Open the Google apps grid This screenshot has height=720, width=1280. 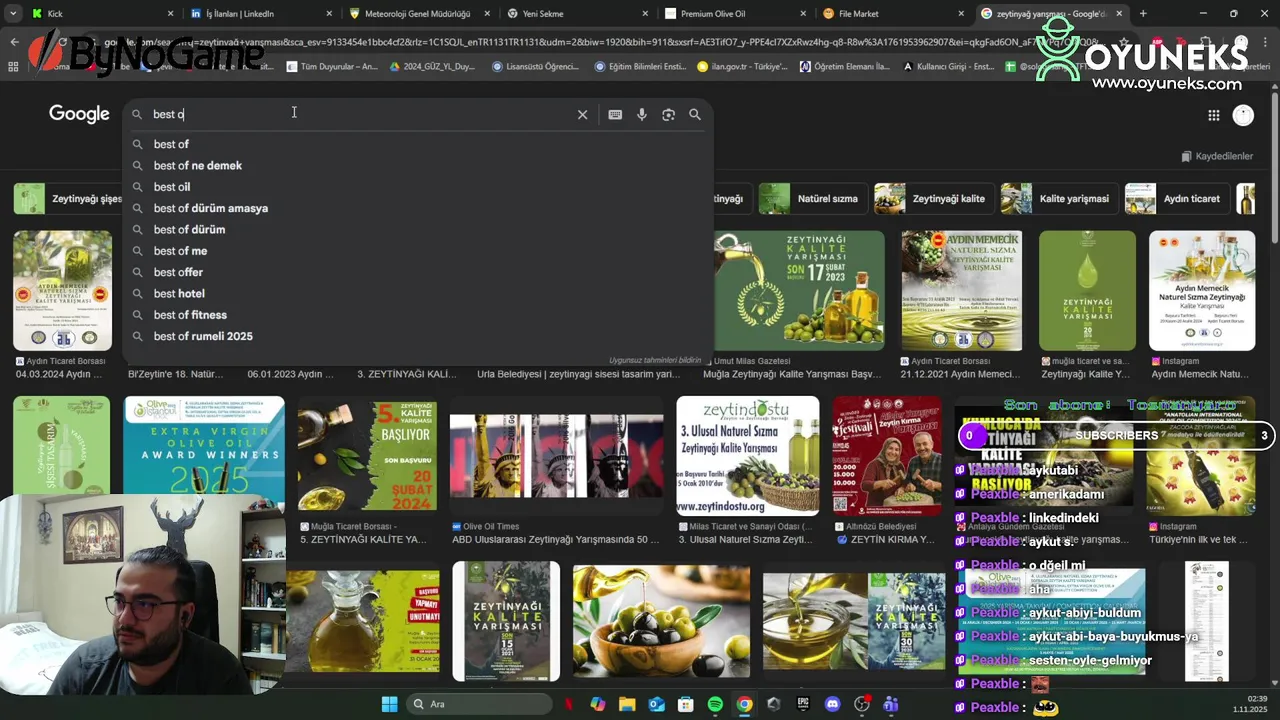click(x=1214, y=115)
